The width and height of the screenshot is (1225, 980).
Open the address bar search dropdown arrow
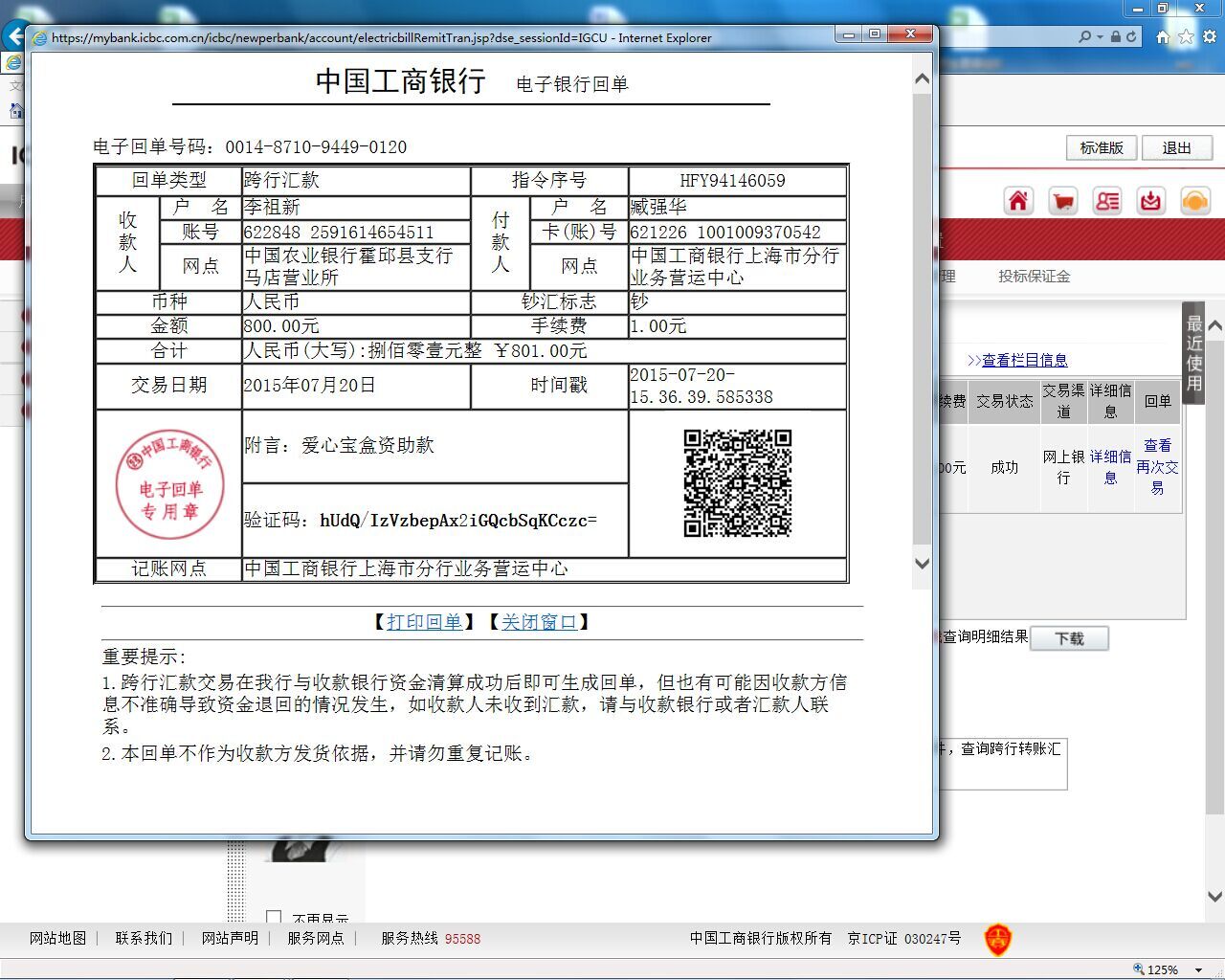[x=1100, y=37]
